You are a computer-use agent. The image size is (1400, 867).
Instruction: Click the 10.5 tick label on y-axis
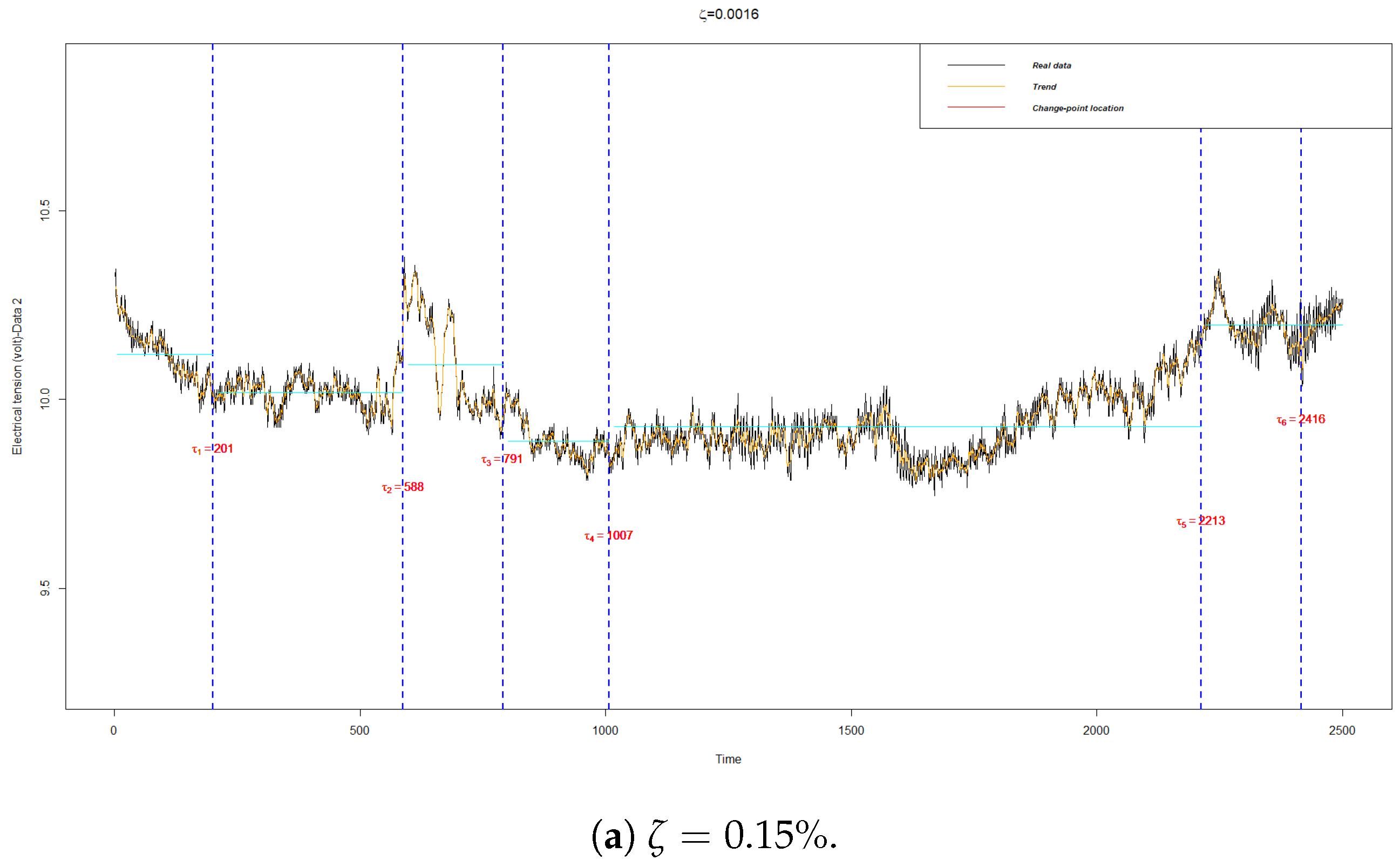click(45, 210)
